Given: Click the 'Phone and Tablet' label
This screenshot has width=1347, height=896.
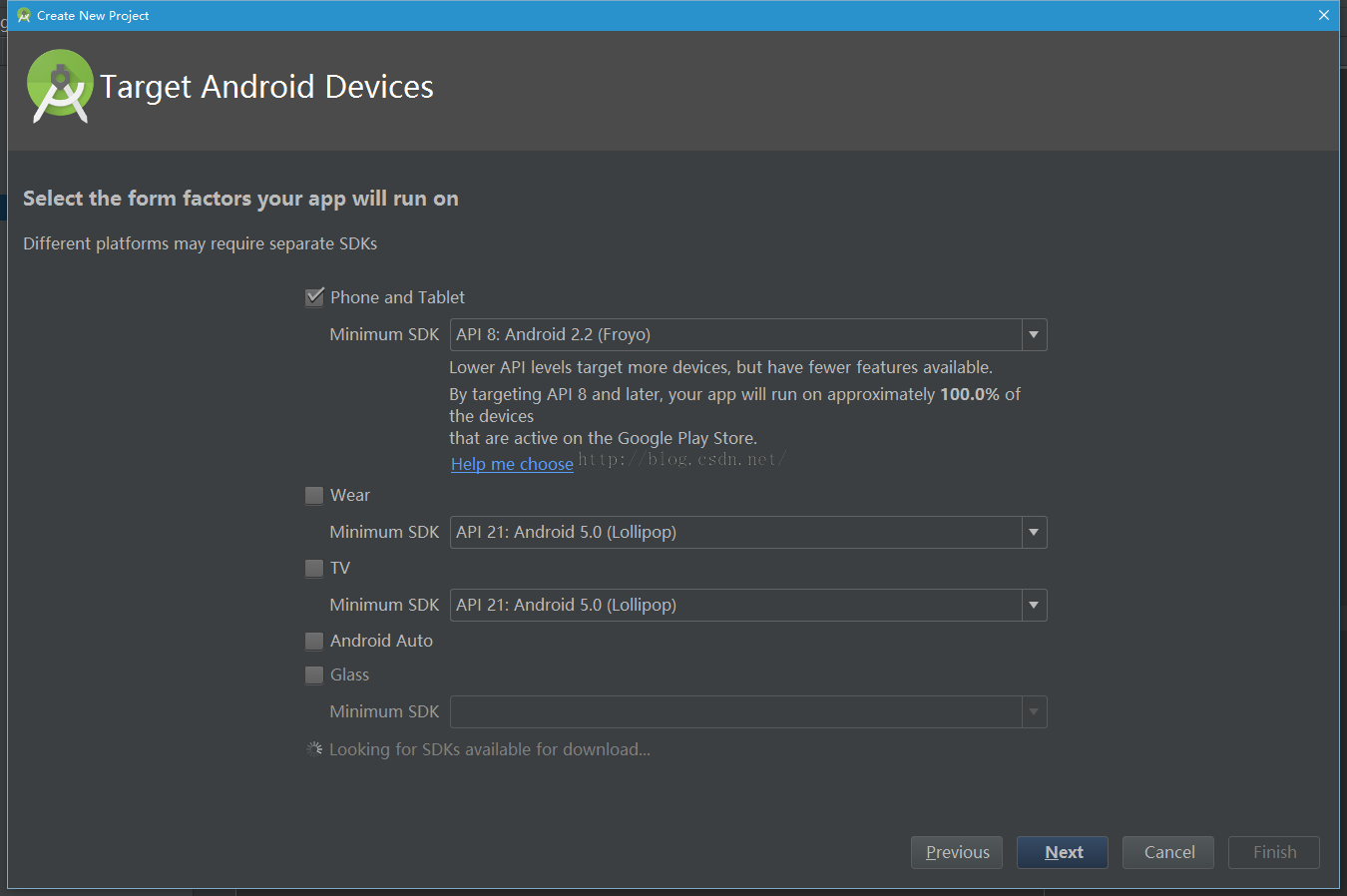Looking at the screenshot, I should pos(397,297).
